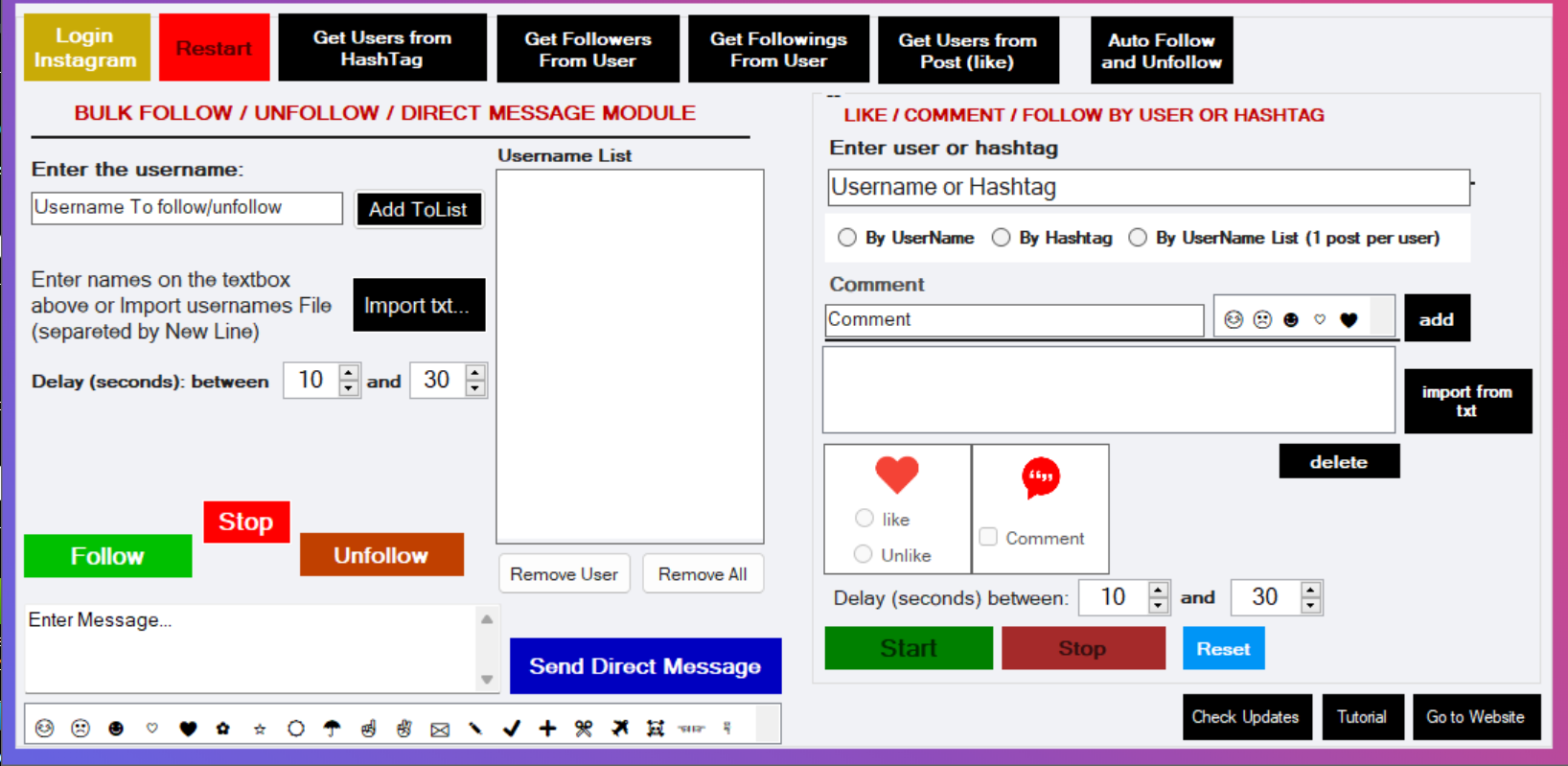
Task: Pick the outlined star emoji in bottom bar
Action: [x=260, y=730]
